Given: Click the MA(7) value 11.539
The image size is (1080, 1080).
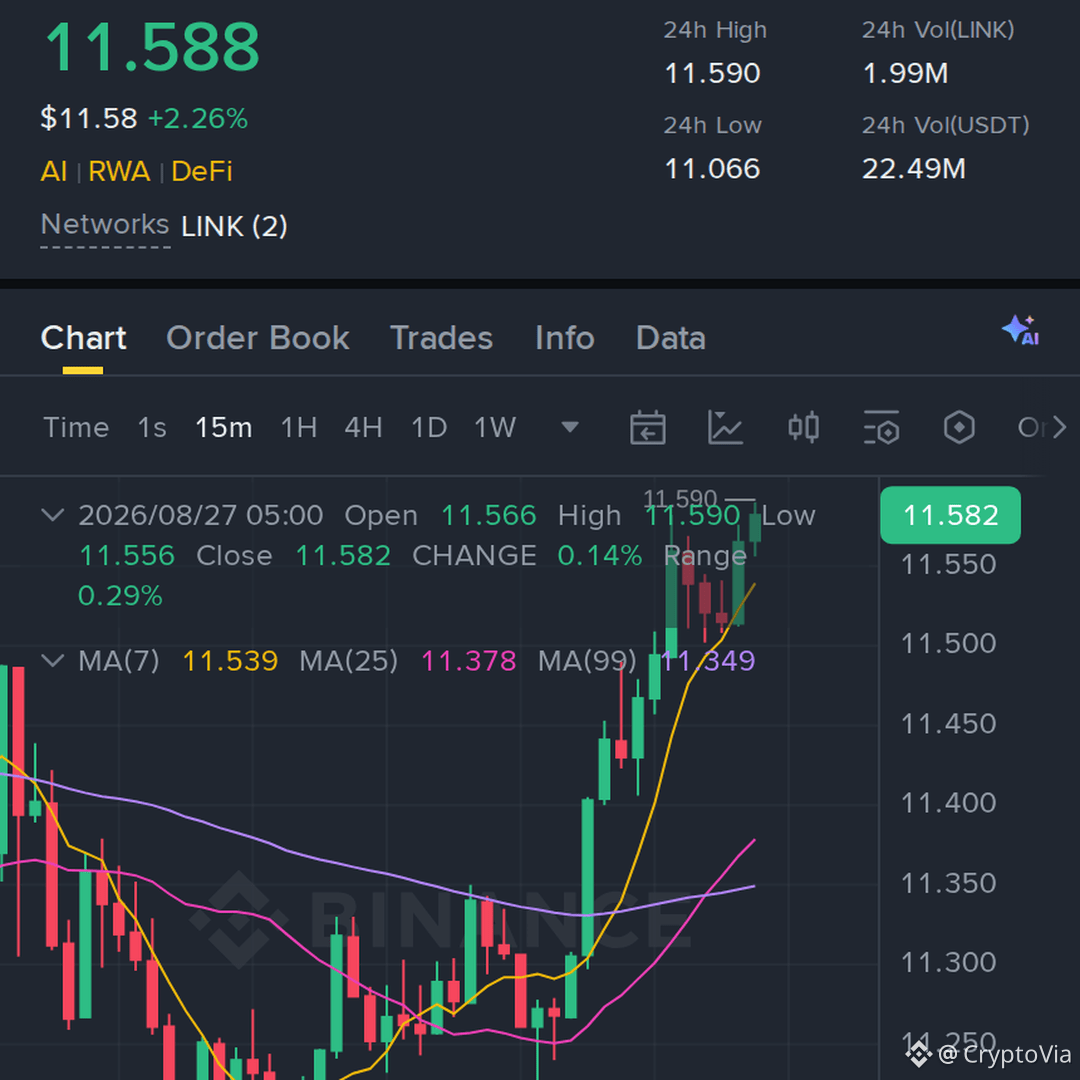Looking at the screenshot, I should [230, 661].
